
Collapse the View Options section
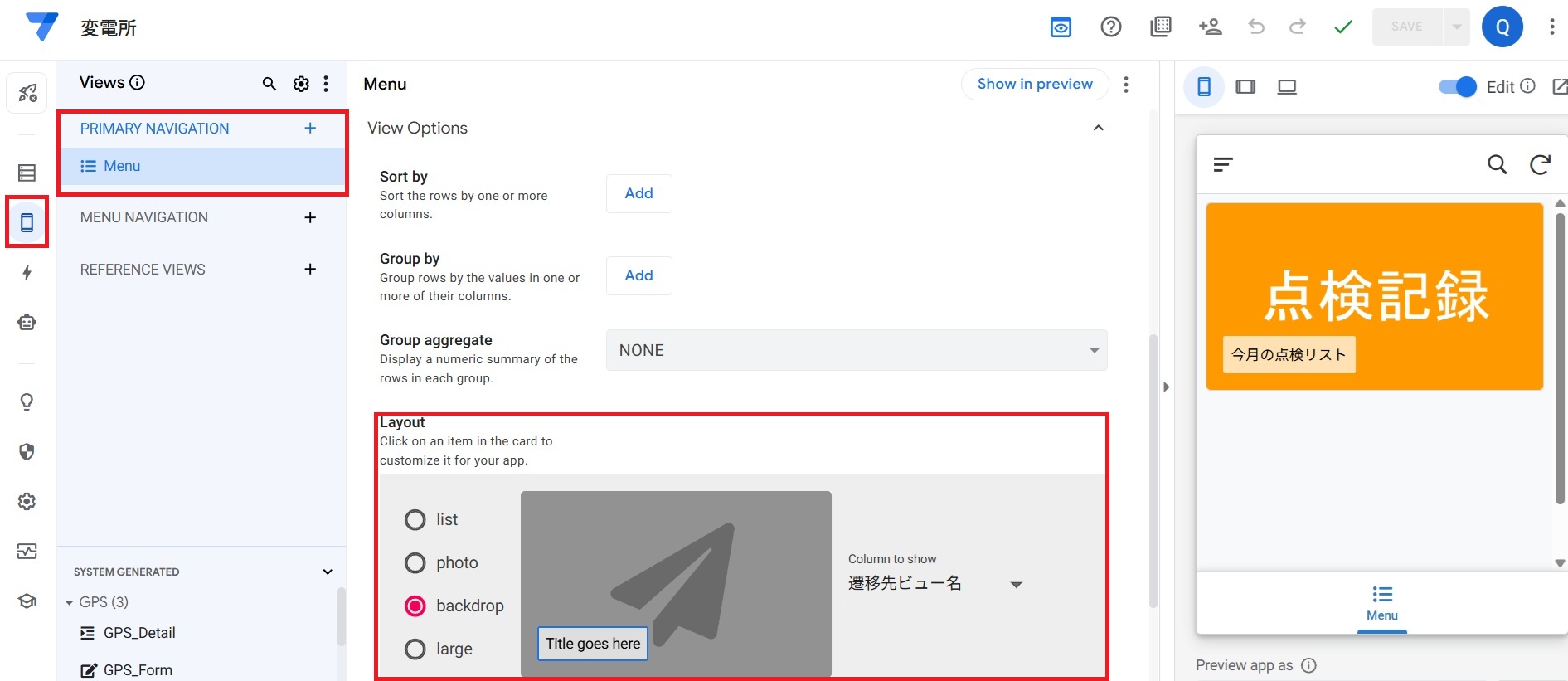pyautogui.click(x=1098, y=129)
